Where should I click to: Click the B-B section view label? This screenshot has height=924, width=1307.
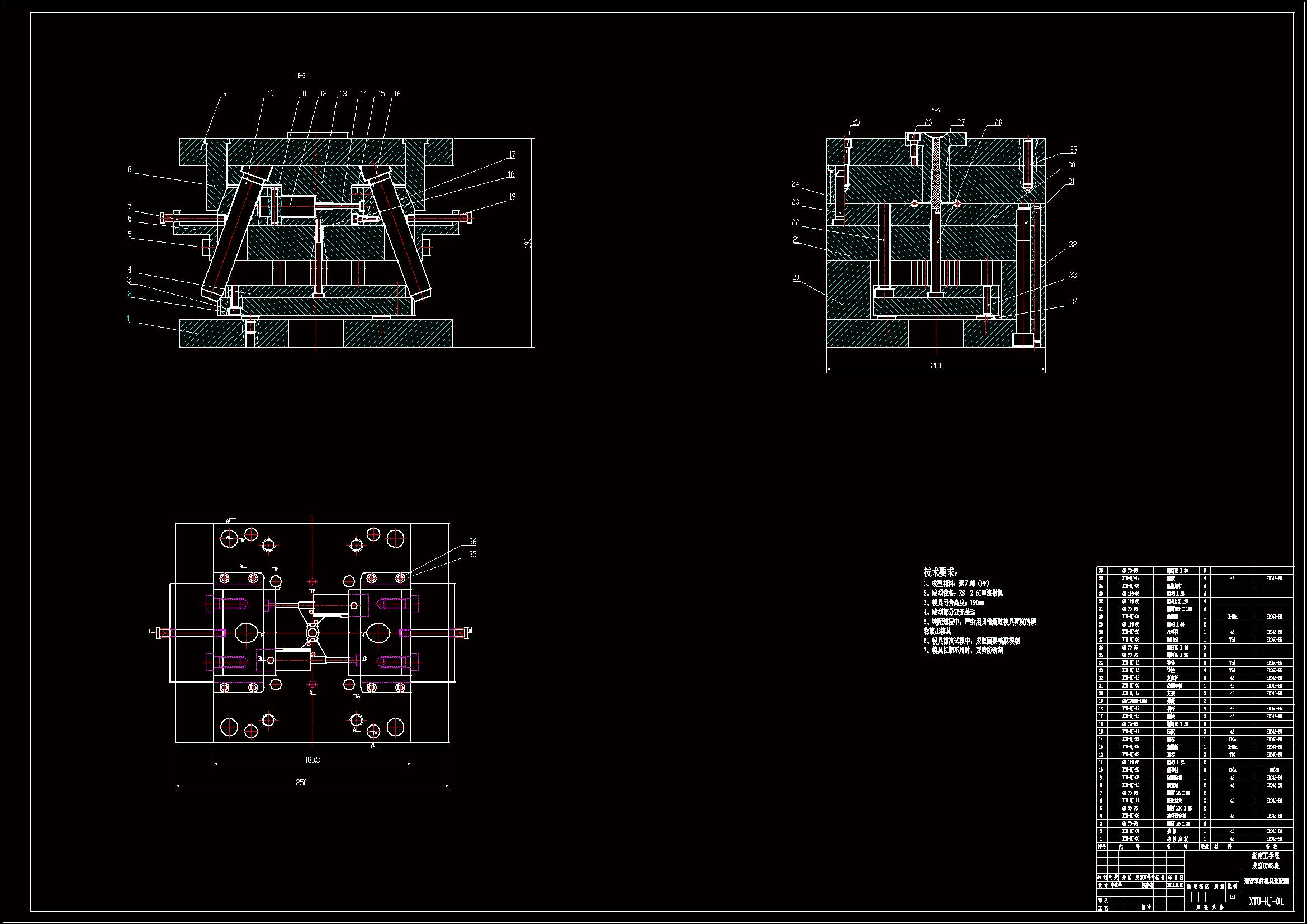pos(301,75)
